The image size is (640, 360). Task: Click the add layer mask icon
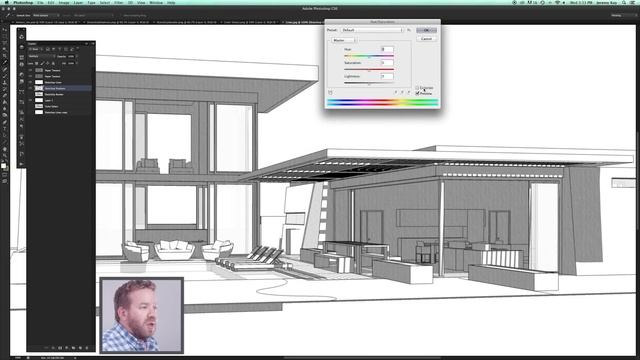(60, 348)
